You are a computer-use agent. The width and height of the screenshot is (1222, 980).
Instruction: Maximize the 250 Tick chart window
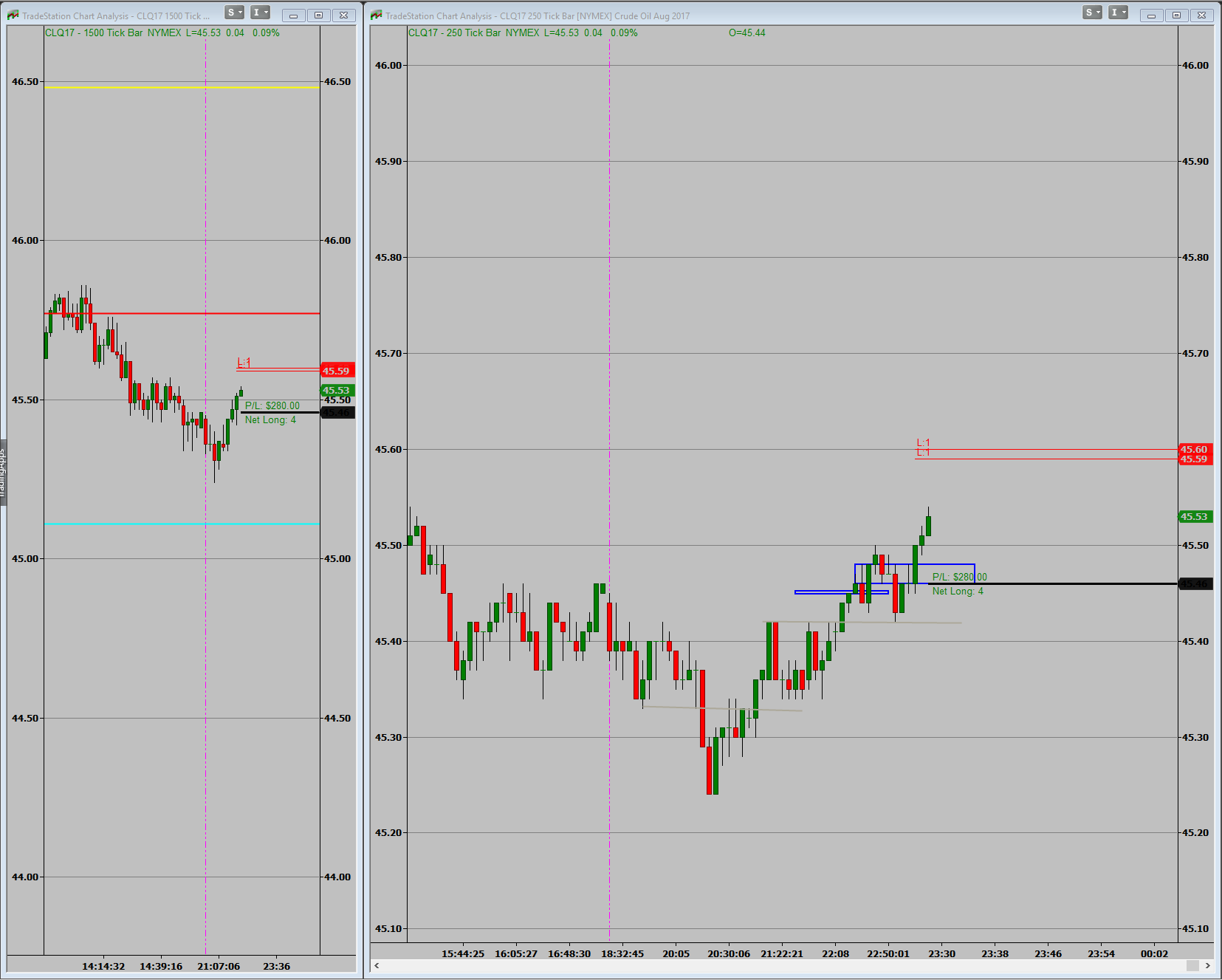point(1177,16)
